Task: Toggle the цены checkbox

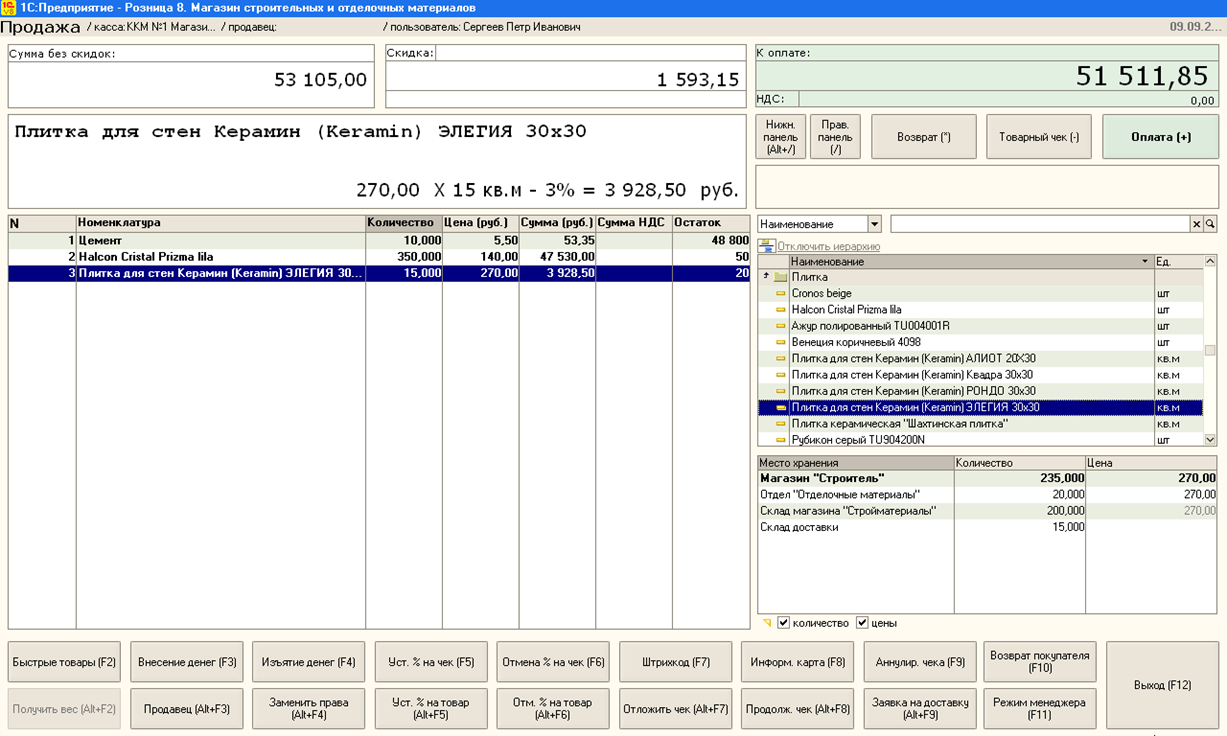Action: pyautogui.click(x=862, y=623)
